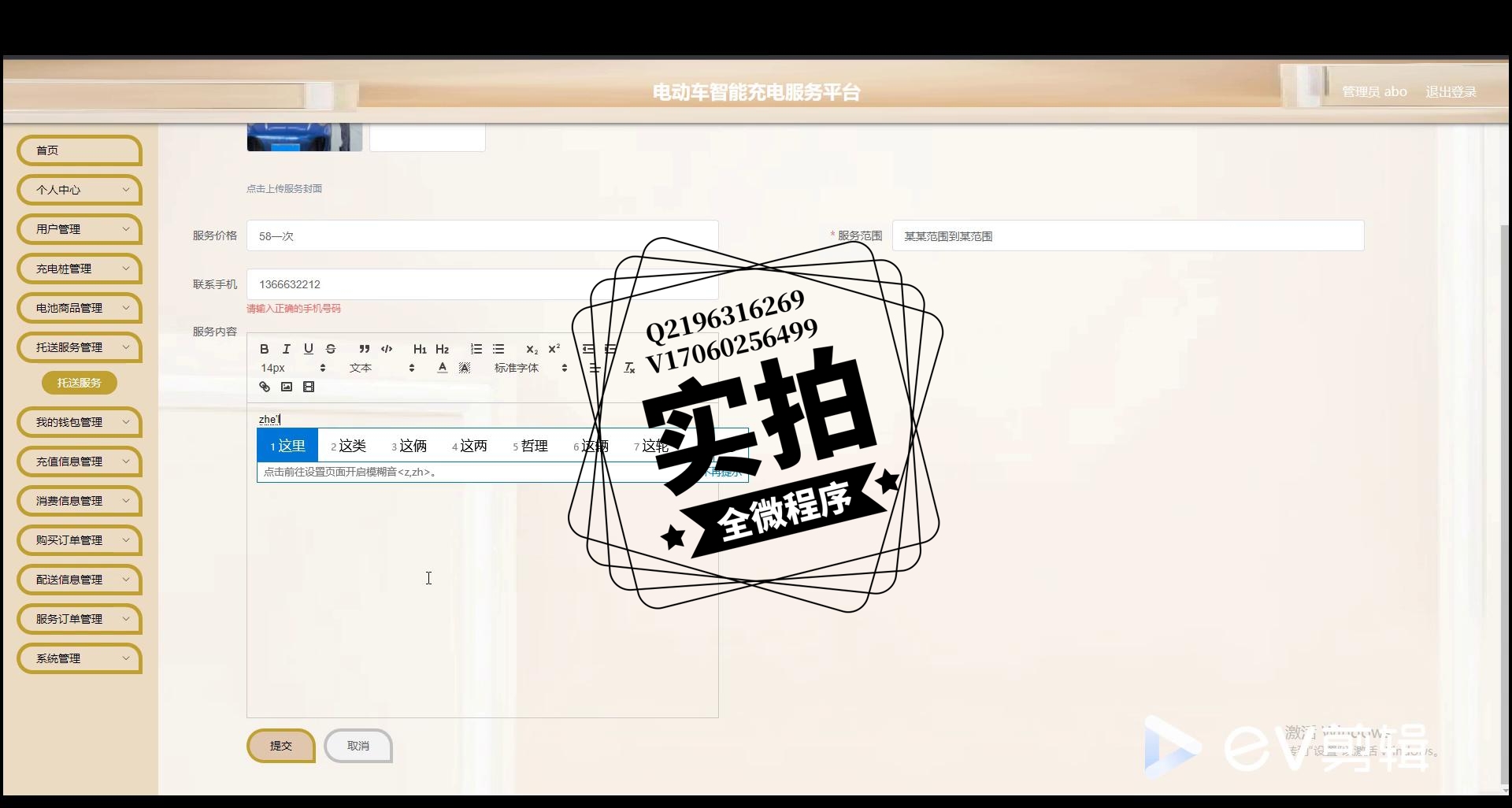Choose IME candidate 3 这俩
The height and width of the screenshot is (808, 1512).
409,446
